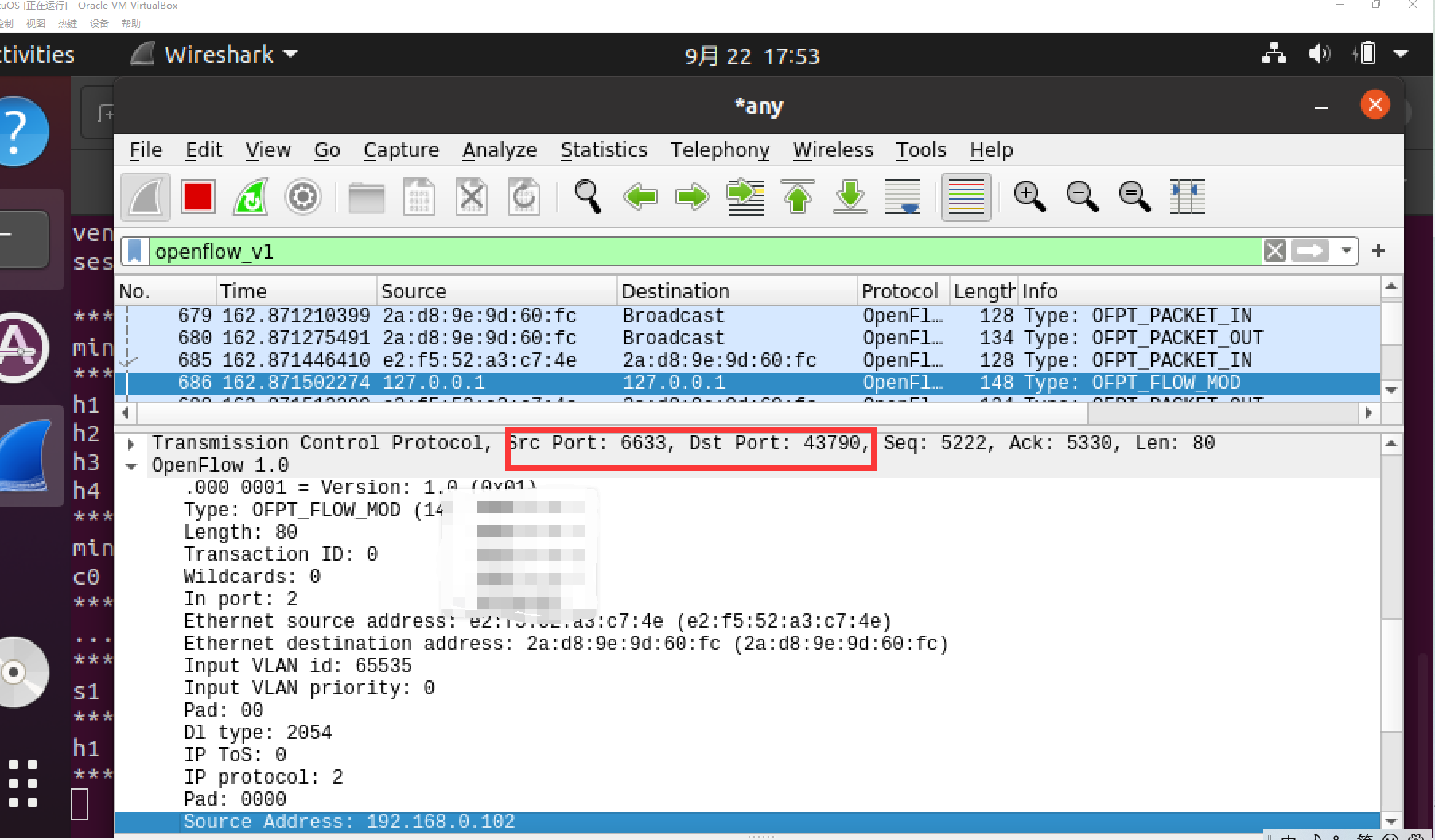Stop the running capture with red square
This screenshot has height=840, width=1435.
pos(198,196)
